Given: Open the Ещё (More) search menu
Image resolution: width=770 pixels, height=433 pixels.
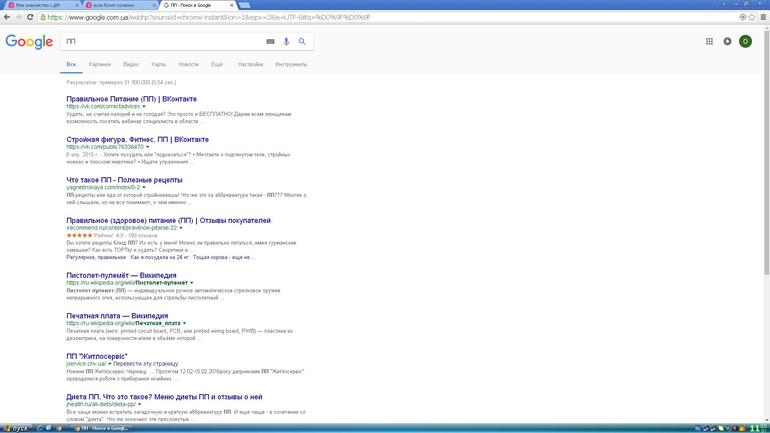Looking at the screenshot, I should pyautogui.click(x=216, y=64).
